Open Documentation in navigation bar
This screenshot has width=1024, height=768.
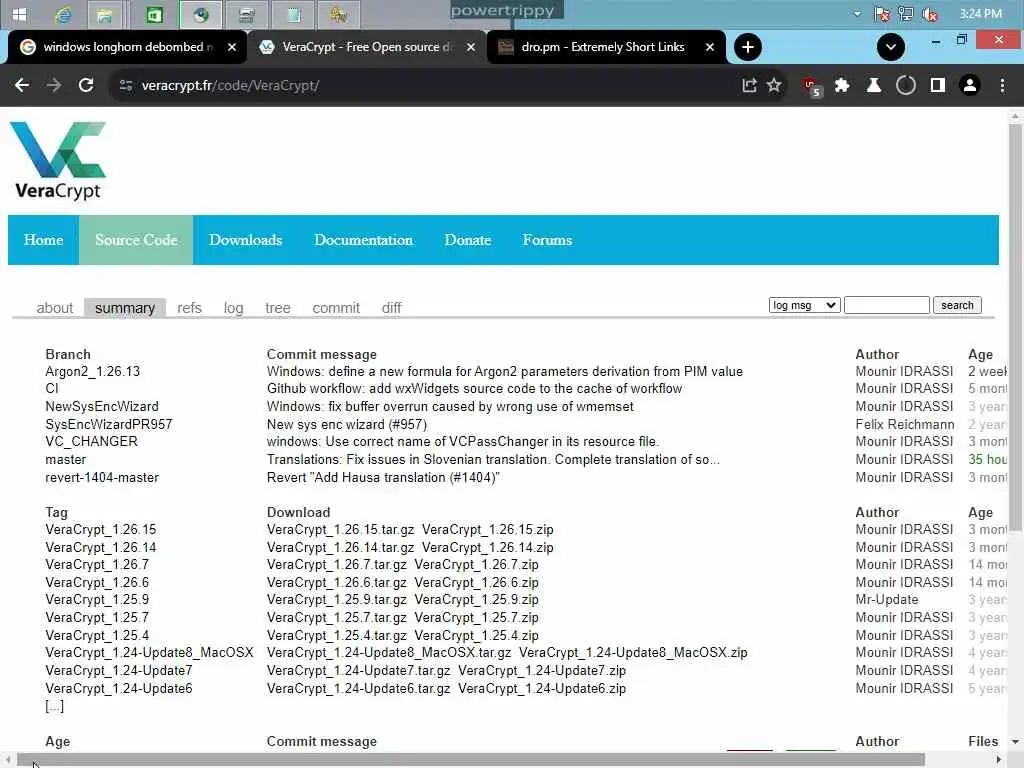point(364,240)
